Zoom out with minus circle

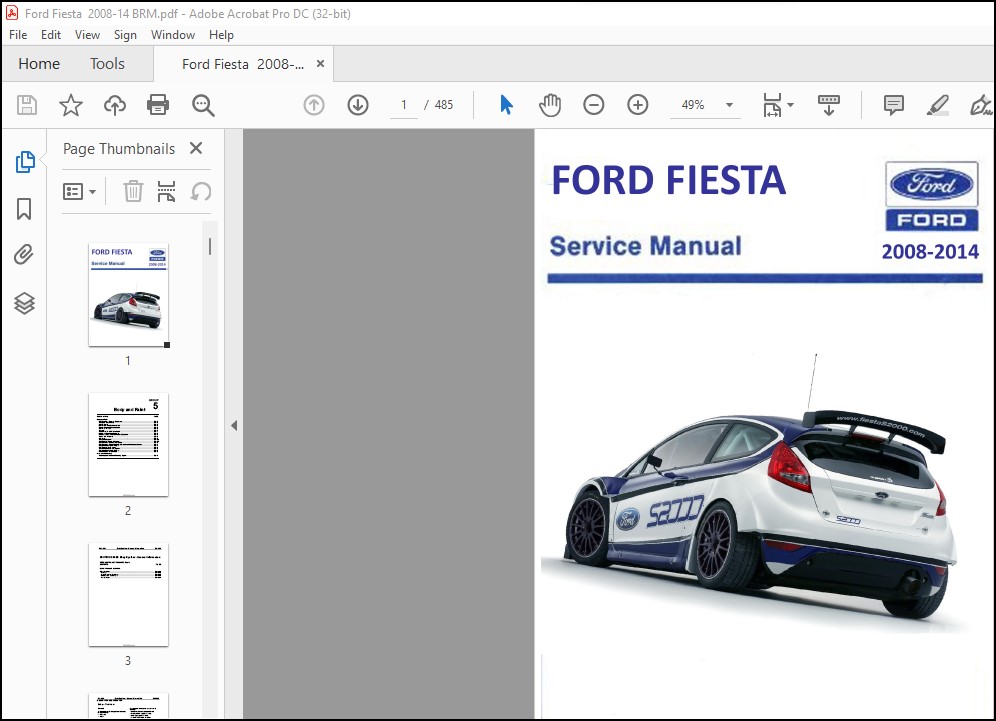(x=593, y=105)
